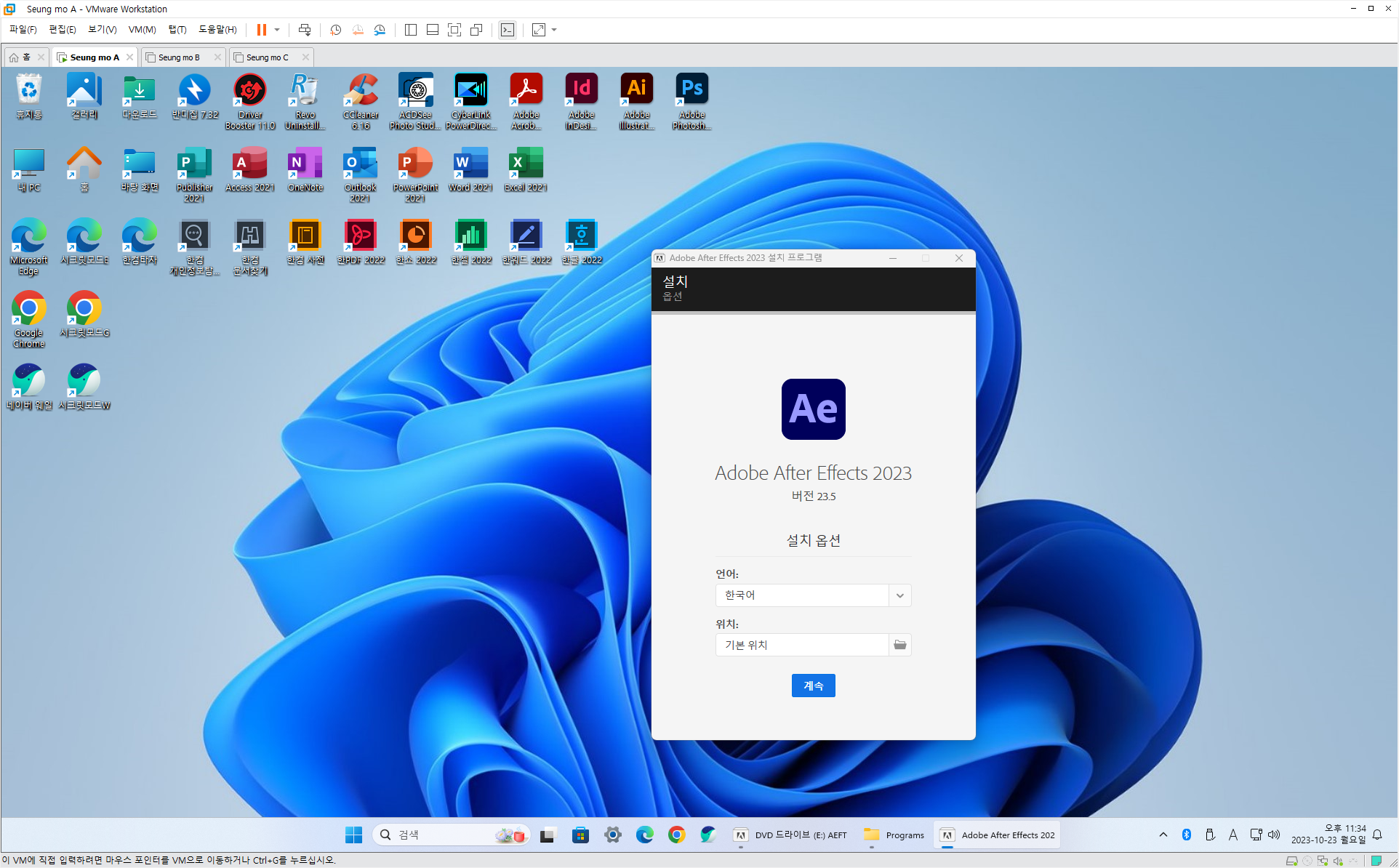This screenshot has width=1399, height=868.
Task: Click the take snapshot clock icon
Action: point(335,30)
